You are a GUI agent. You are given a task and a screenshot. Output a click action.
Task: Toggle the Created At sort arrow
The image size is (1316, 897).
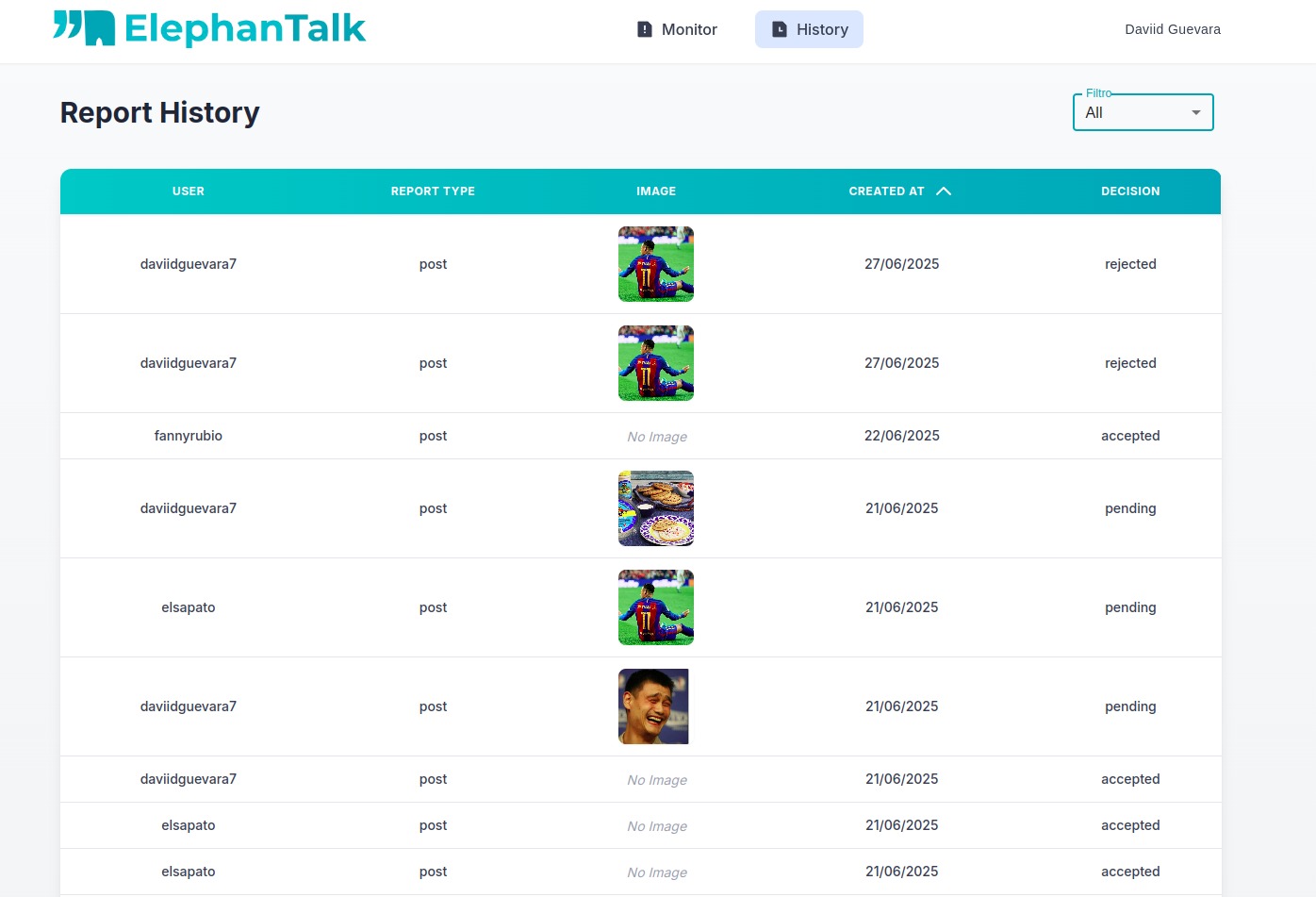point(944,191)
